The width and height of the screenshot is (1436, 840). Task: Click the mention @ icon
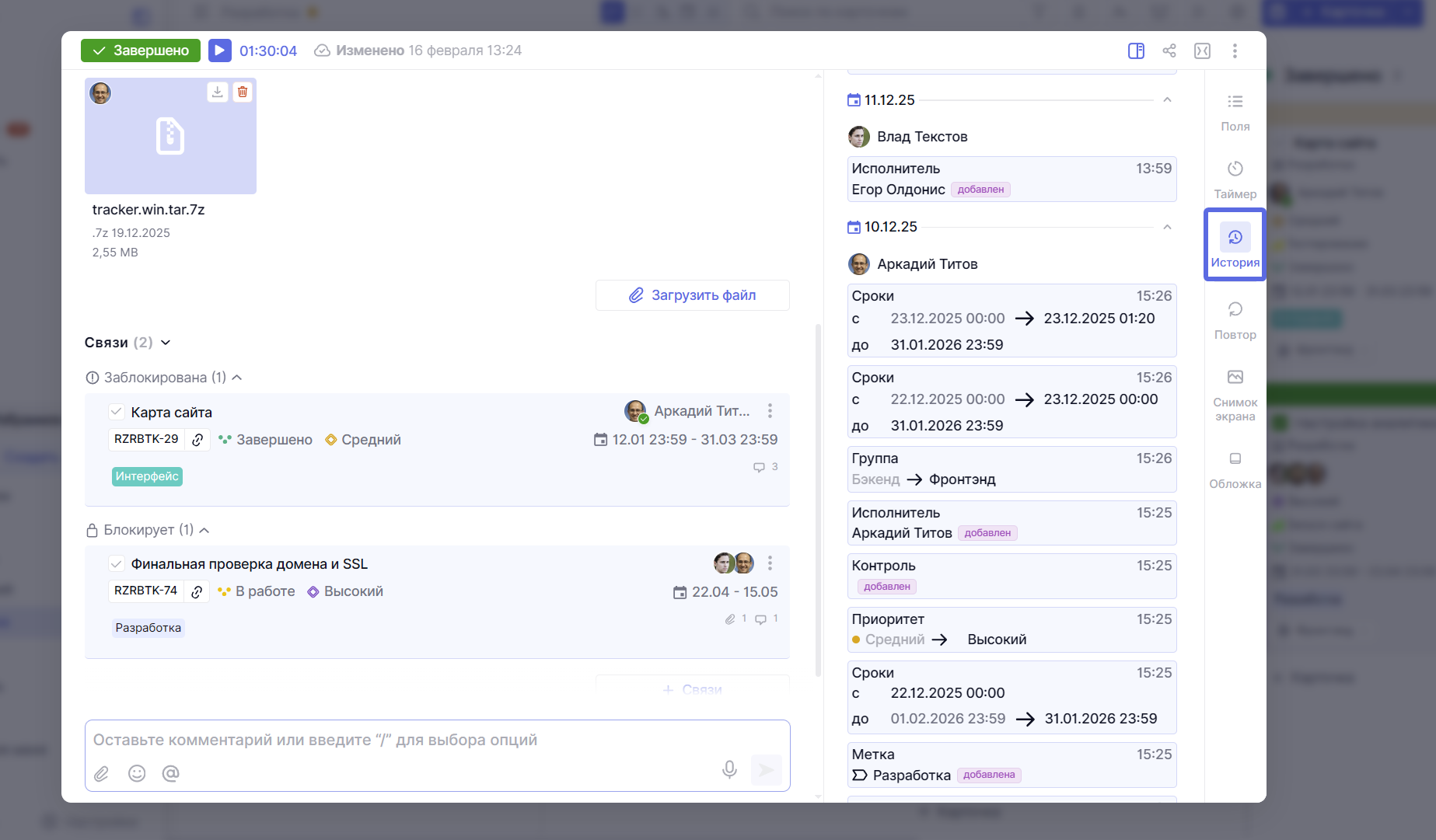[170, 773]
